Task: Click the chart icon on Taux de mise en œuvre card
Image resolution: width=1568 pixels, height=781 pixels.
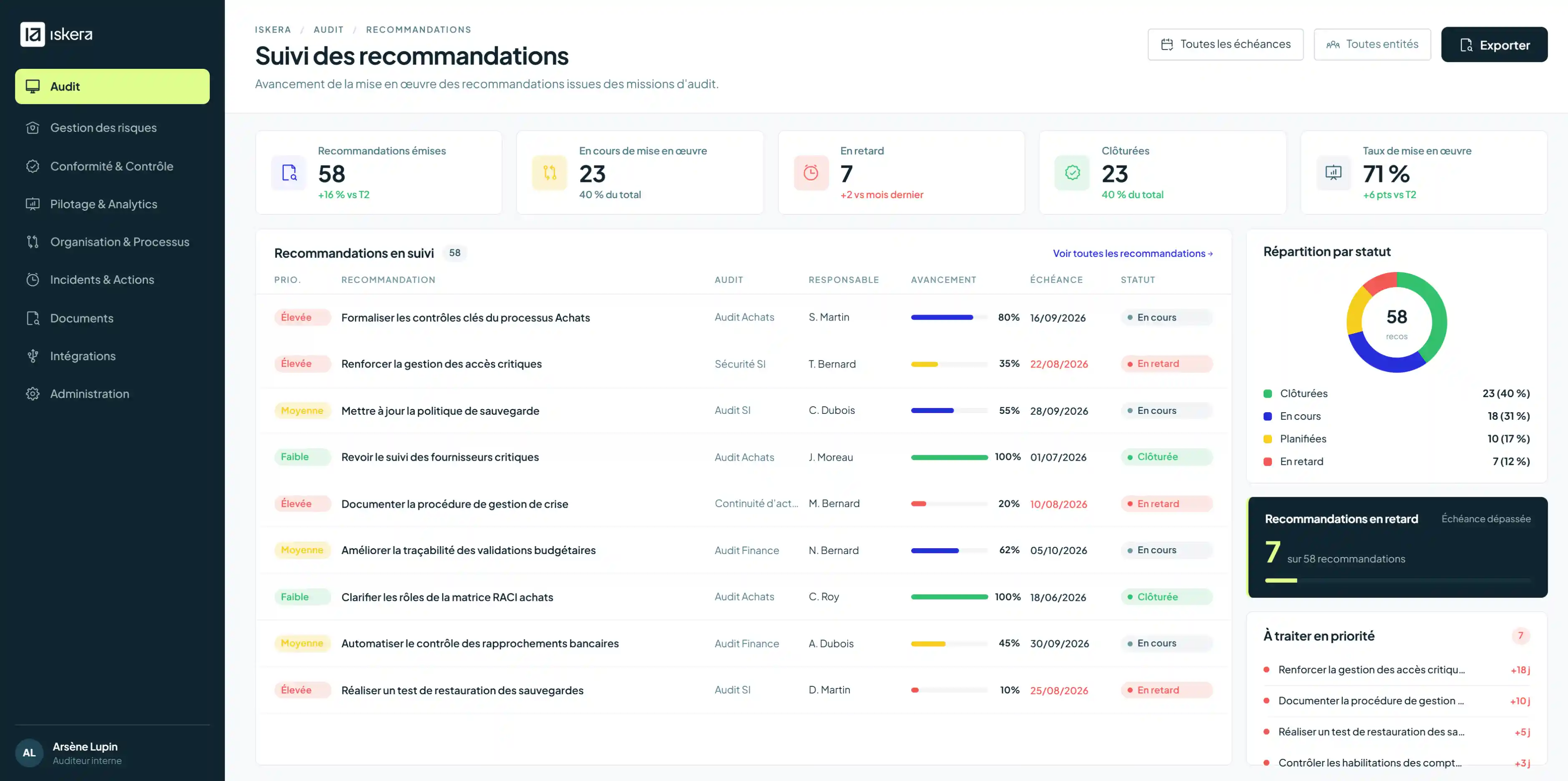Action: tap(1334, 173)
